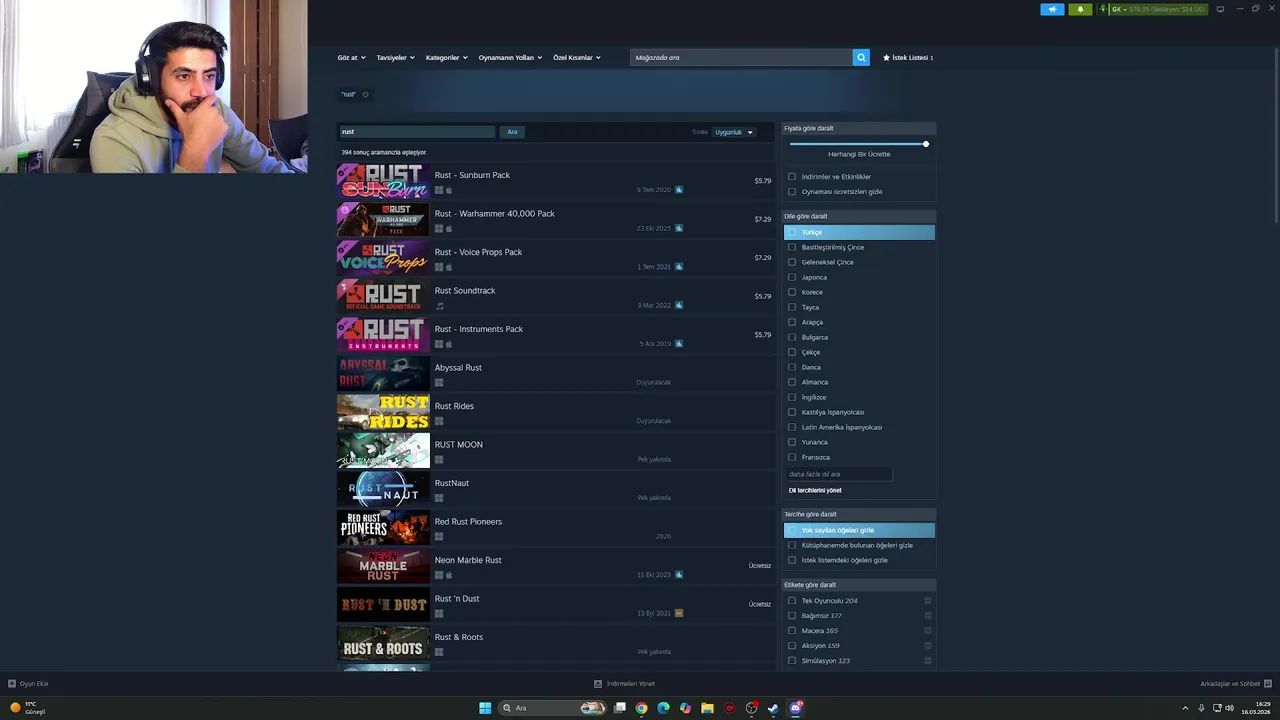
Task: Click the daha fazla dil ara field
Action: pyautogui.click(x=839, y=474)
